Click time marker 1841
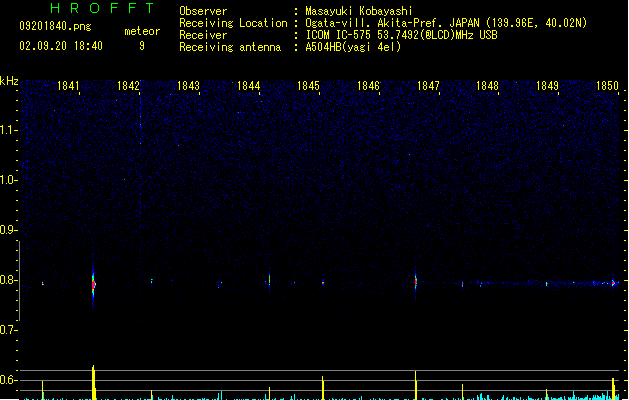629x400 pixels. pos(68,86)
